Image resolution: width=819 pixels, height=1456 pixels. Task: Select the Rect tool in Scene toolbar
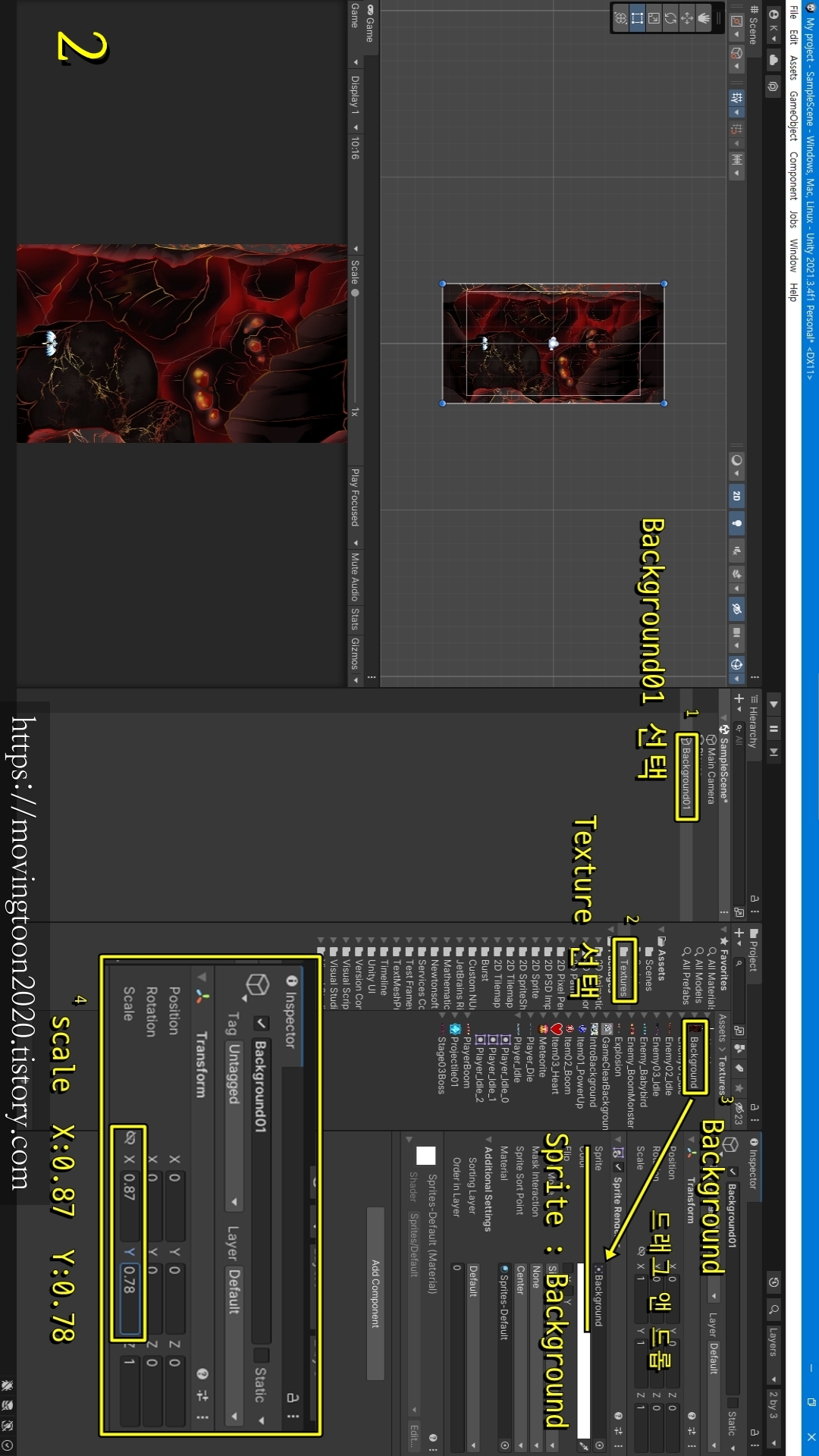(637, 18)
